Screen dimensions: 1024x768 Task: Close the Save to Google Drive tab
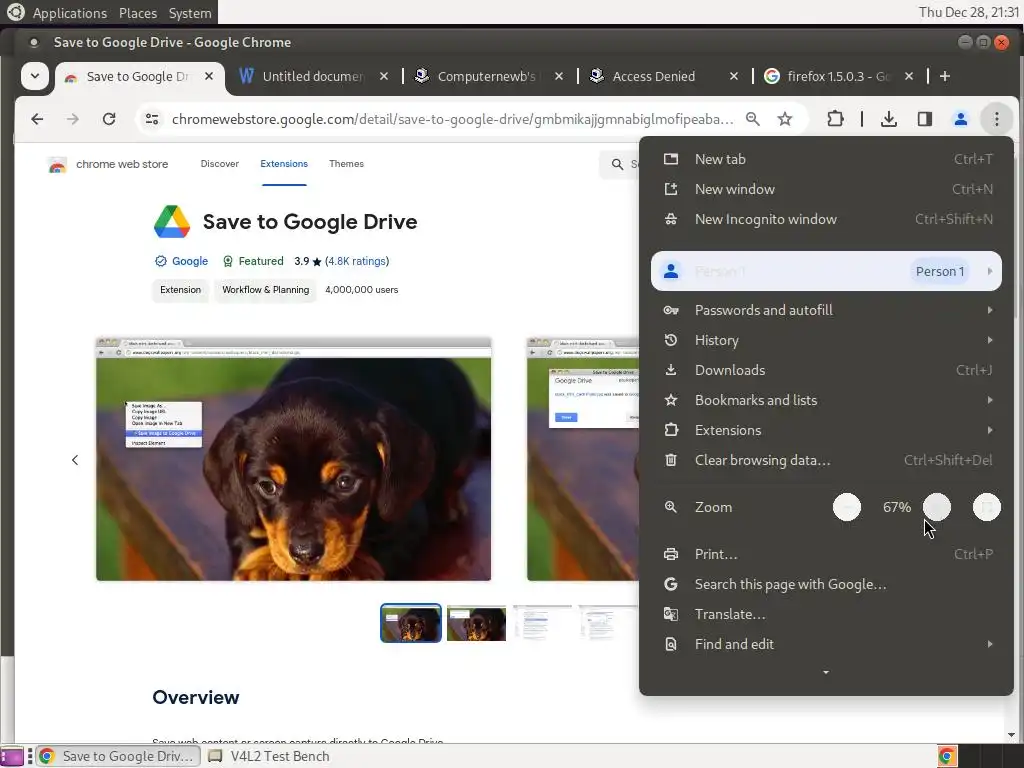[x=209, y=76]
